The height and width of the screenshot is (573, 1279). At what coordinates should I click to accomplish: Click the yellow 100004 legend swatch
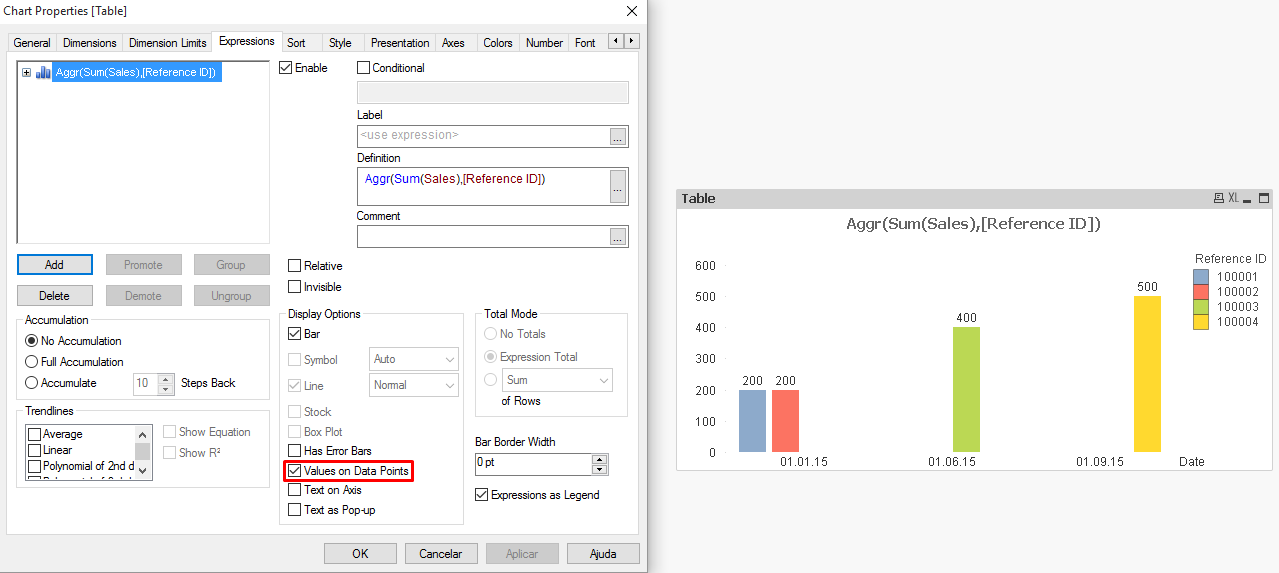pyautogui.click(x=1201, y=322)
